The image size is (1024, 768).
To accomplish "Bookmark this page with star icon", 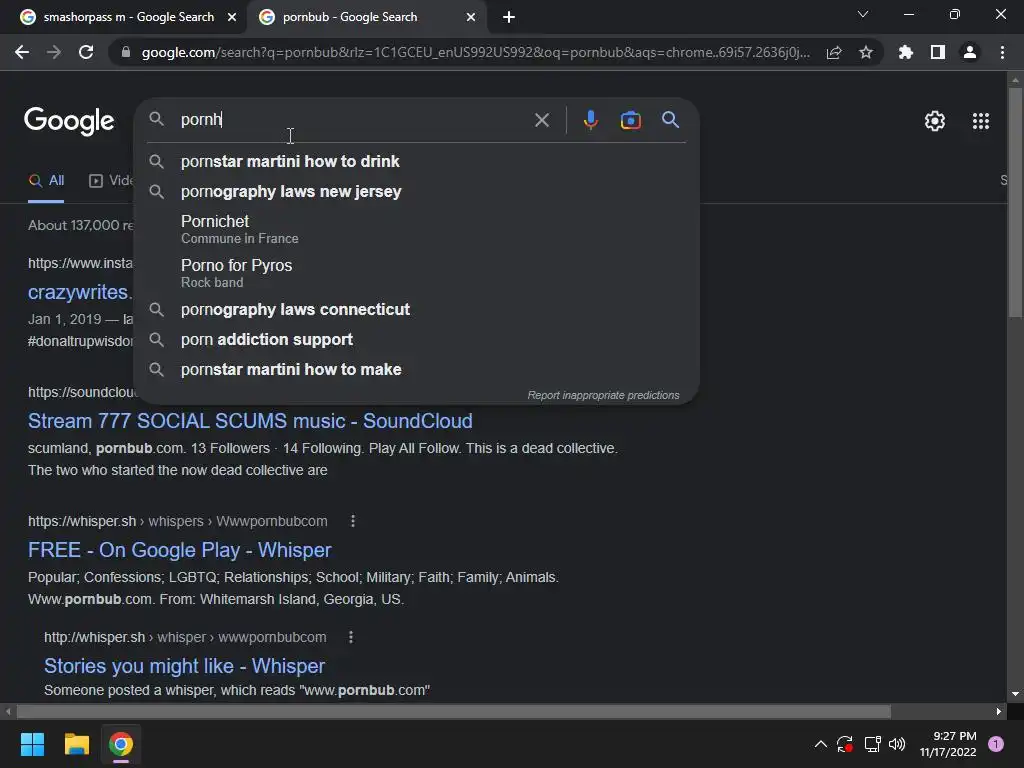I will pyautogui.click(x=866, y=52).
